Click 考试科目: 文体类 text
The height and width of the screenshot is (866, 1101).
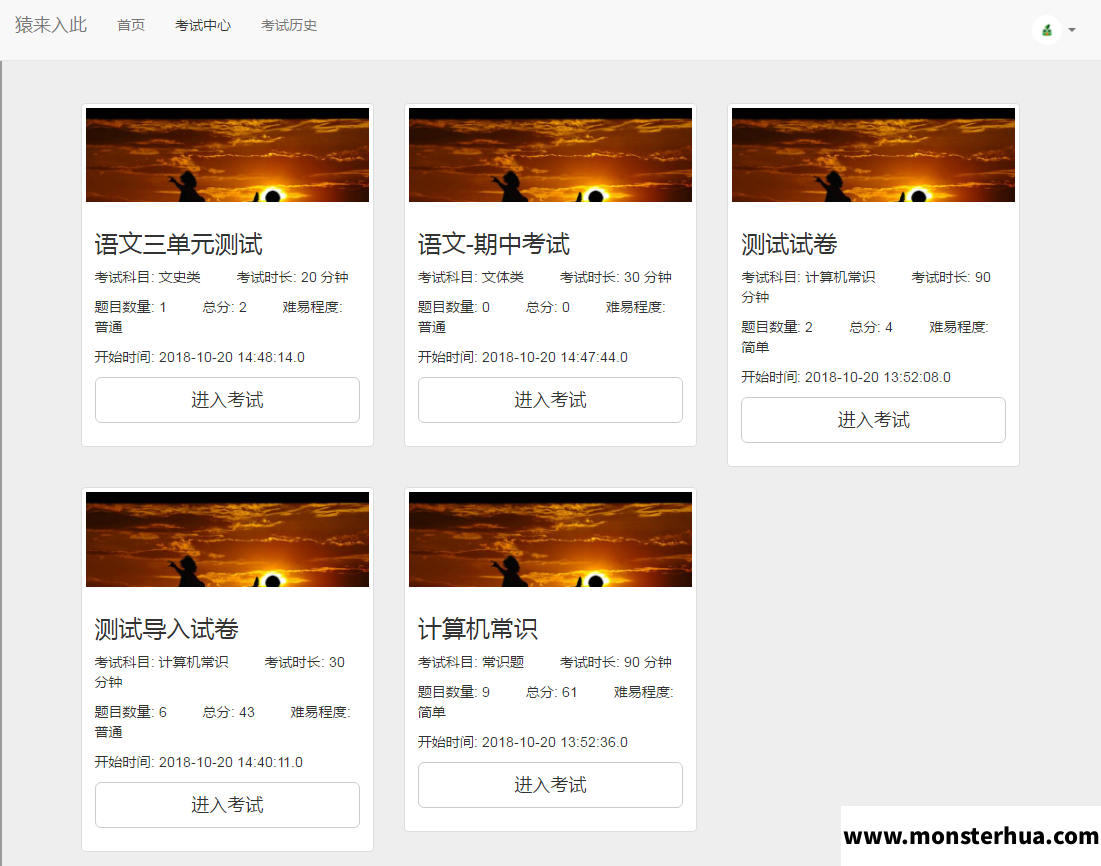point(471,277)
